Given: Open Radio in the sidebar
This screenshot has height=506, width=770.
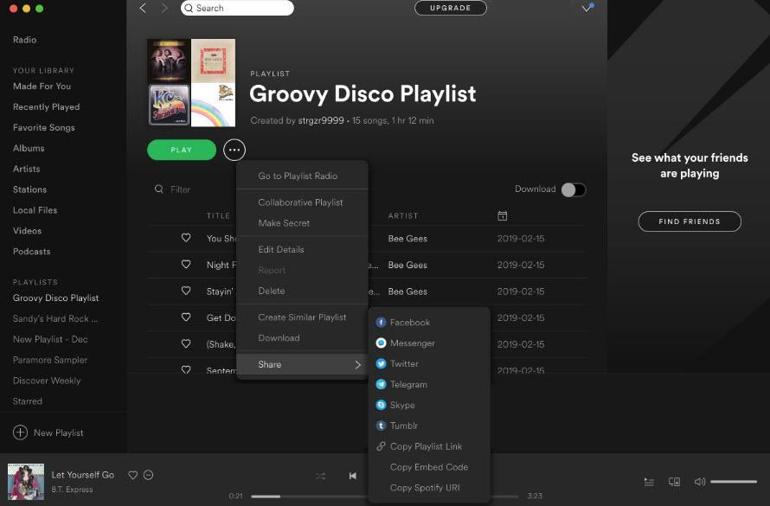Looking at the screenshot, I should coord(25,40).
